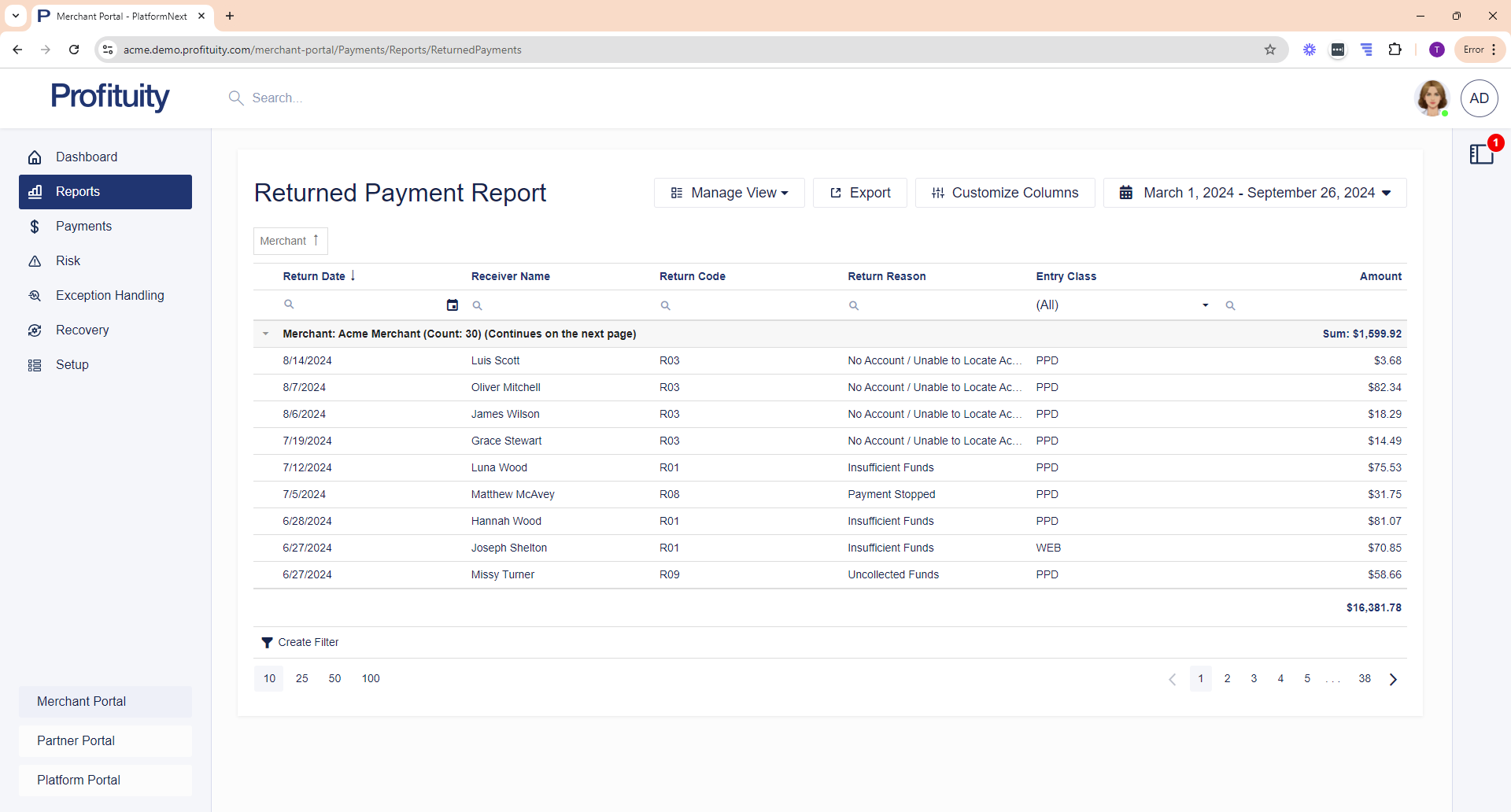Screen dimensions: 1511x812
Task: Open the browser extensions puzzle icon
Action: coord(1395,50)
